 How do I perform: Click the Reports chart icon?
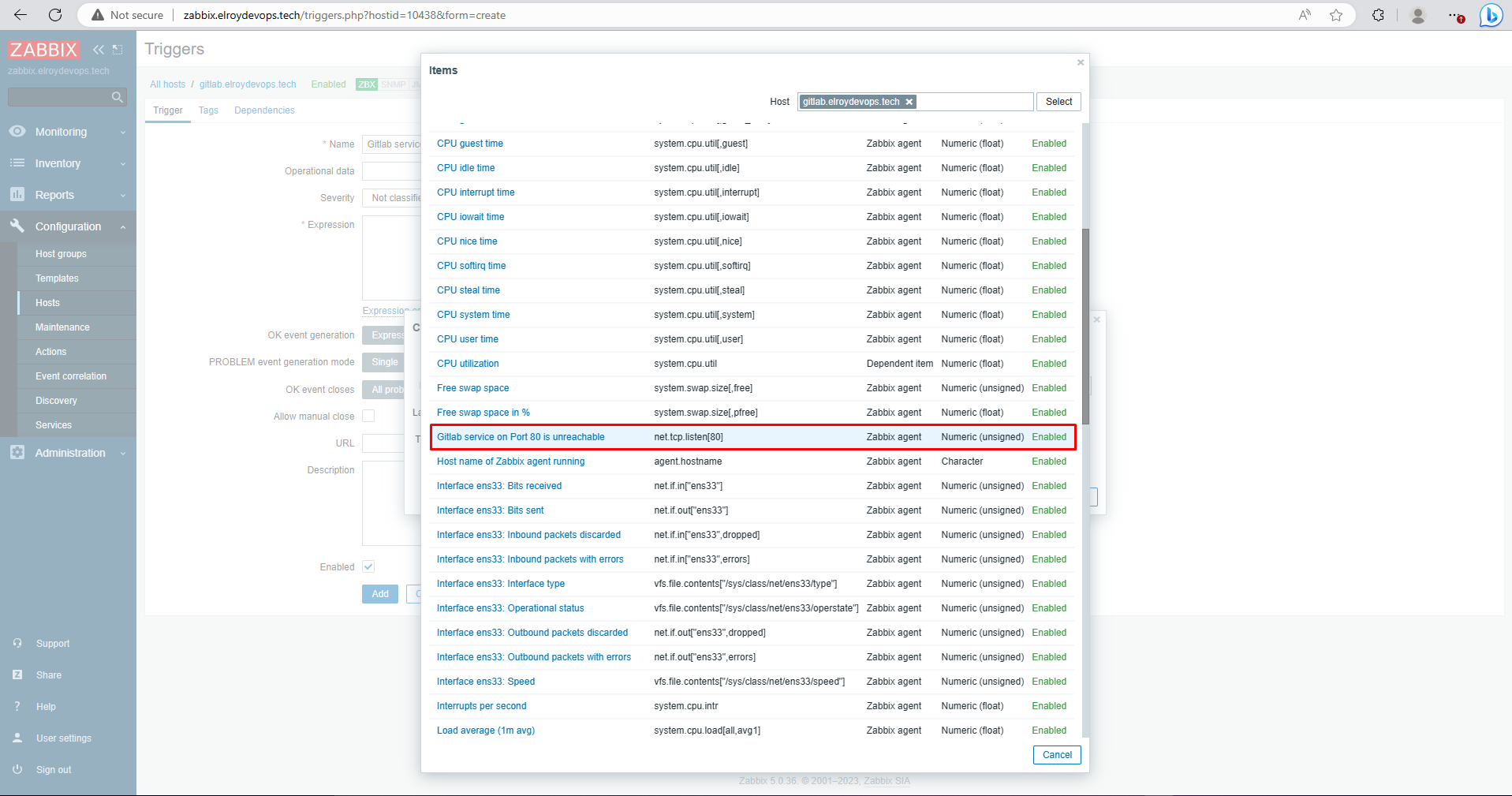tap(17, 195)
